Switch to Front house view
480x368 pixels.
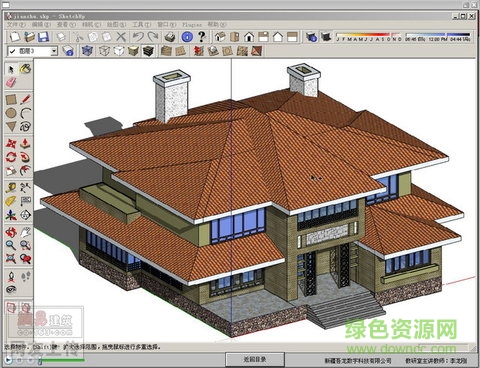(x=249, y=37)
